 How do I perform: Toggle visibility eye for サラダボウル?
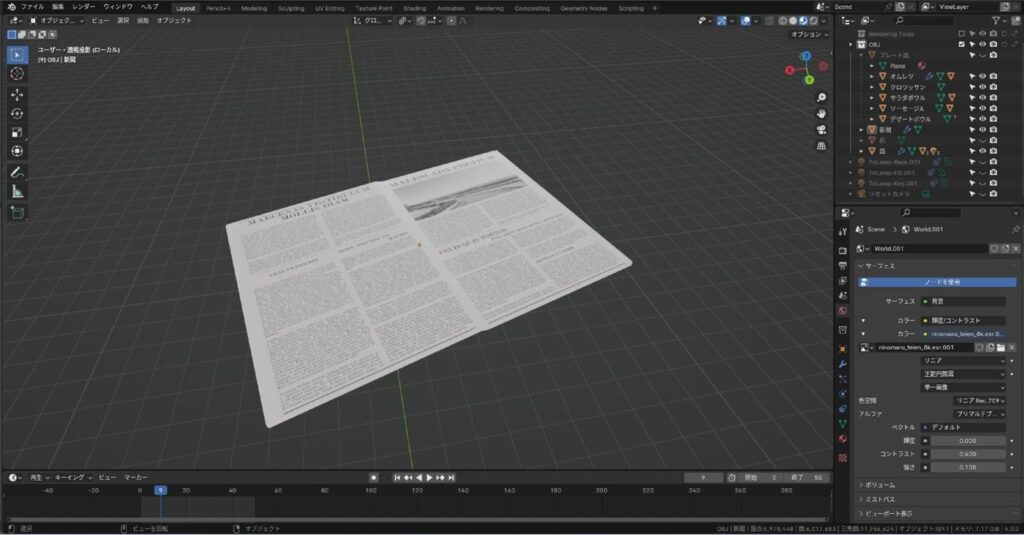tap(982, 97)
